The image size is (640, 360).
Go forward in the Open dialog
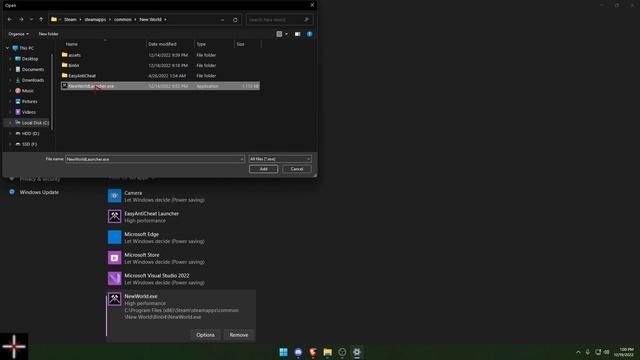point(21,20)
